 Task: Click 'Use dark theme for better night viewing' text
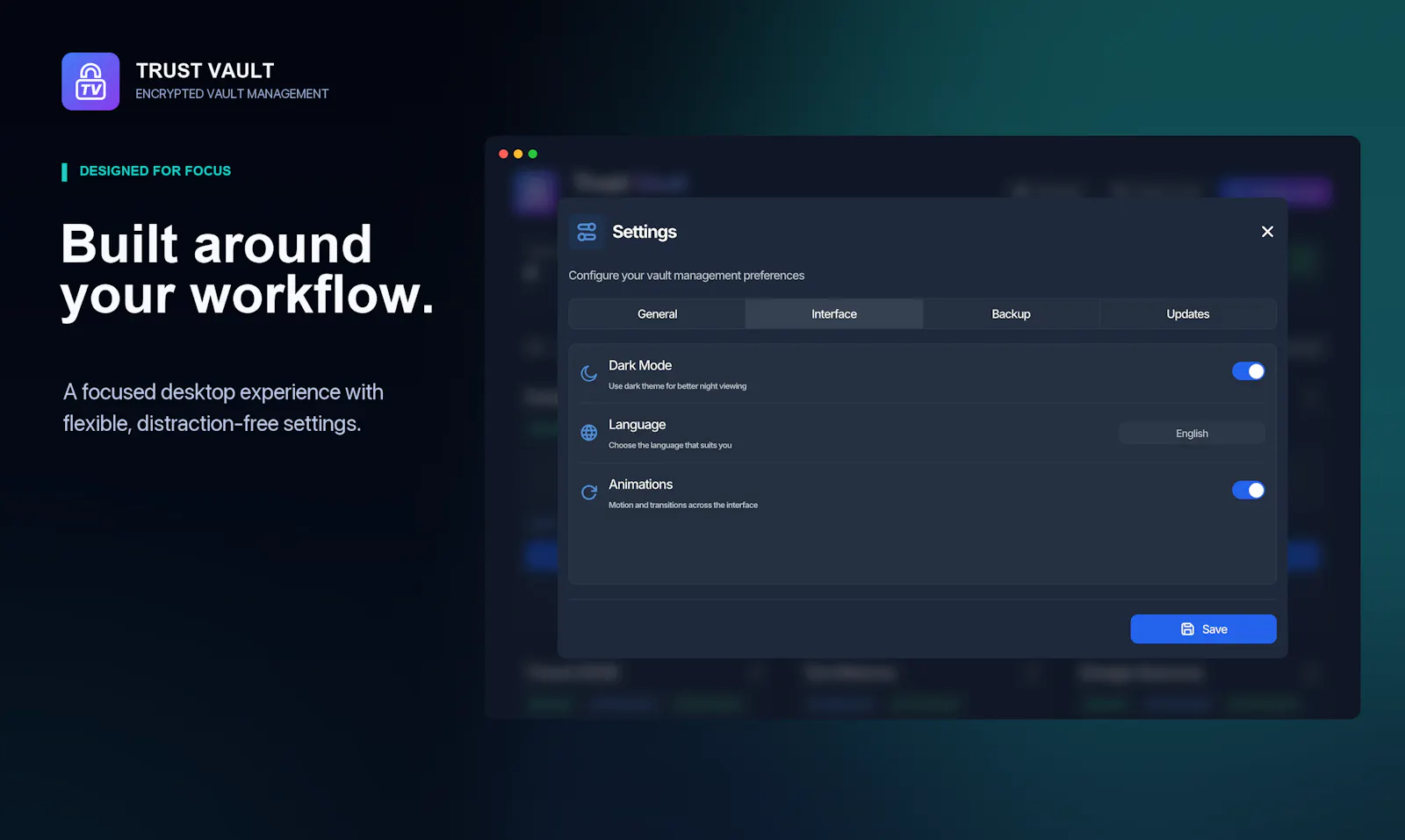[x=678, y=386]
